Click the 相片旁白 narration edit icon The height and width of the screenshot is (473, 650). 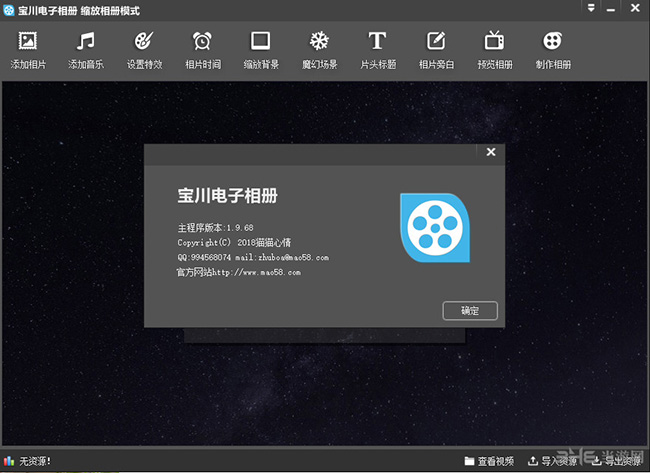[x=436, y=42]
